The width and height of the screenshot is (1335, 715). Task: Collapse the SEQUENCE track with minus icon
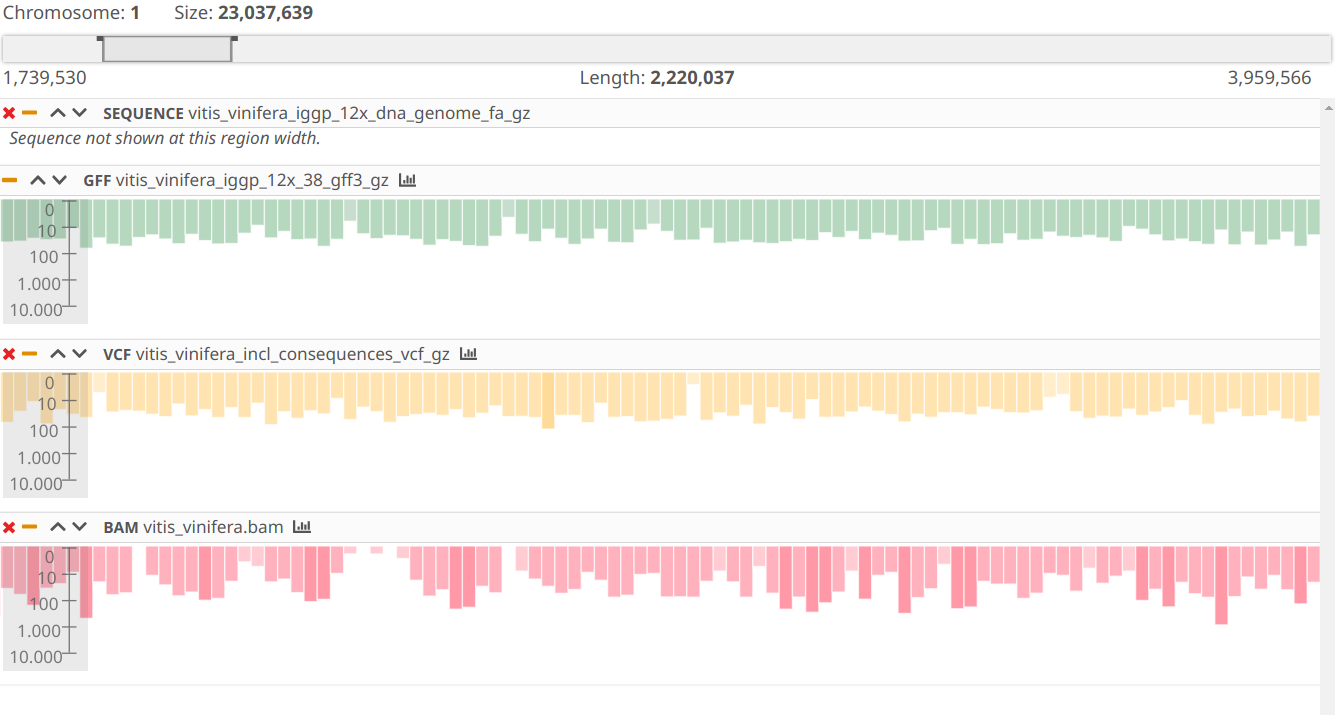click(30, 114)
